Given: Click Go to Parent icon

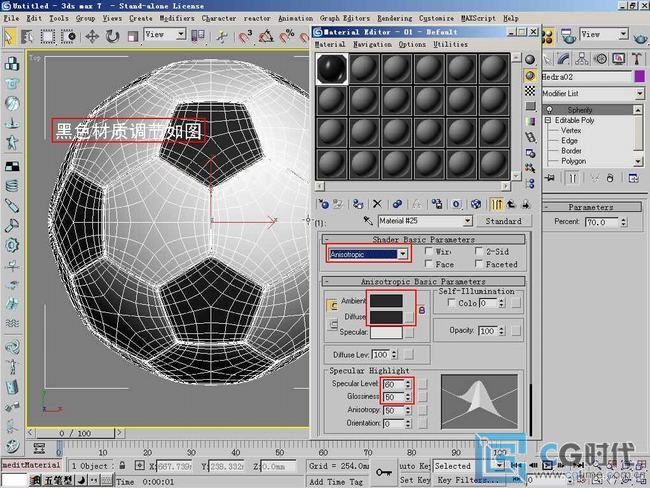Looking at the screenshot, I should [x=511, y=204].
